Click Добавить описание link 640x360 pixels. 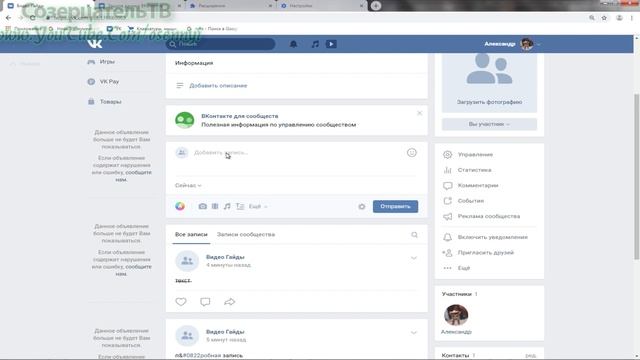coord(218,86)
